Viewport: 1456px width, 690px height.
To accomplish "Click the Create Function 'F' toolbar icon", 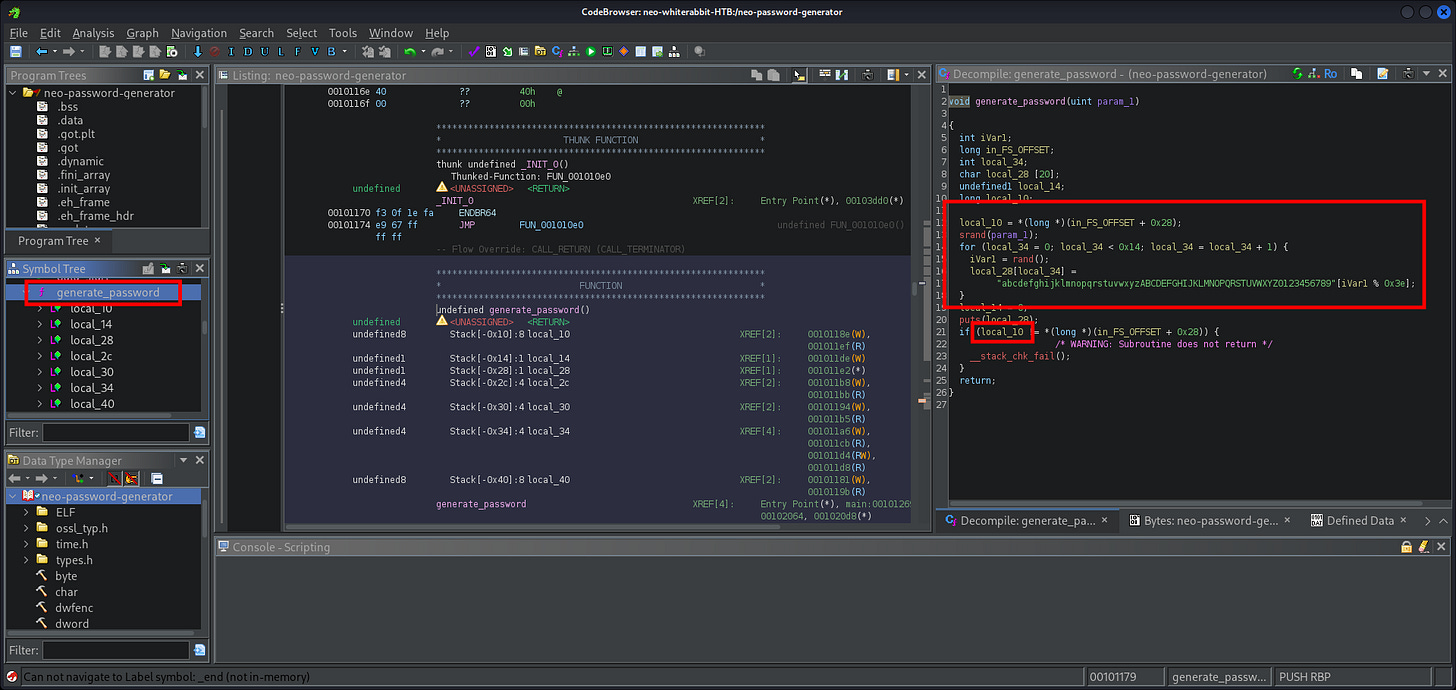I will click(x=298, y=52).
